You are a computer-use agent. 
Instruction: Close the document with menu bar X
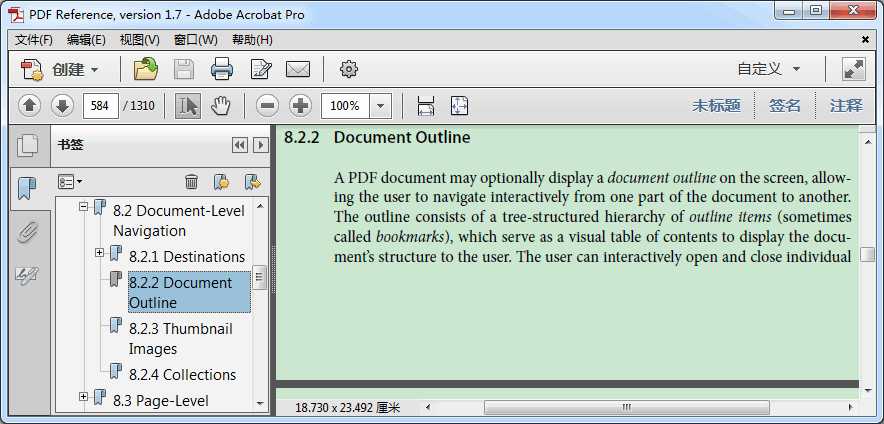865,39
